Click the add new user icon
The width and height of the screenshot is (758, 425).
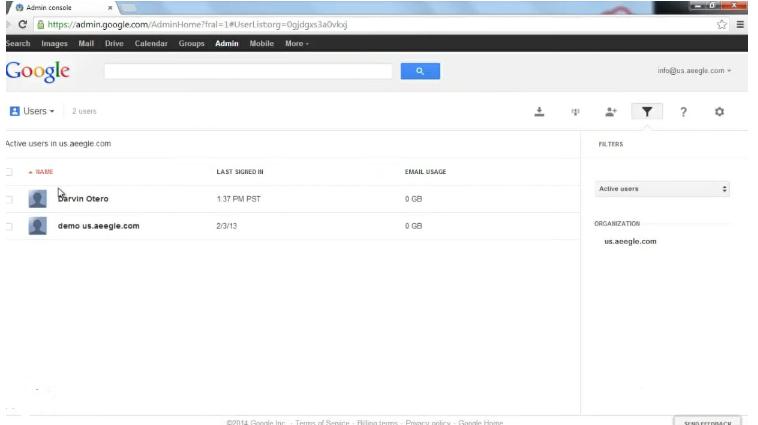[611, 112]
